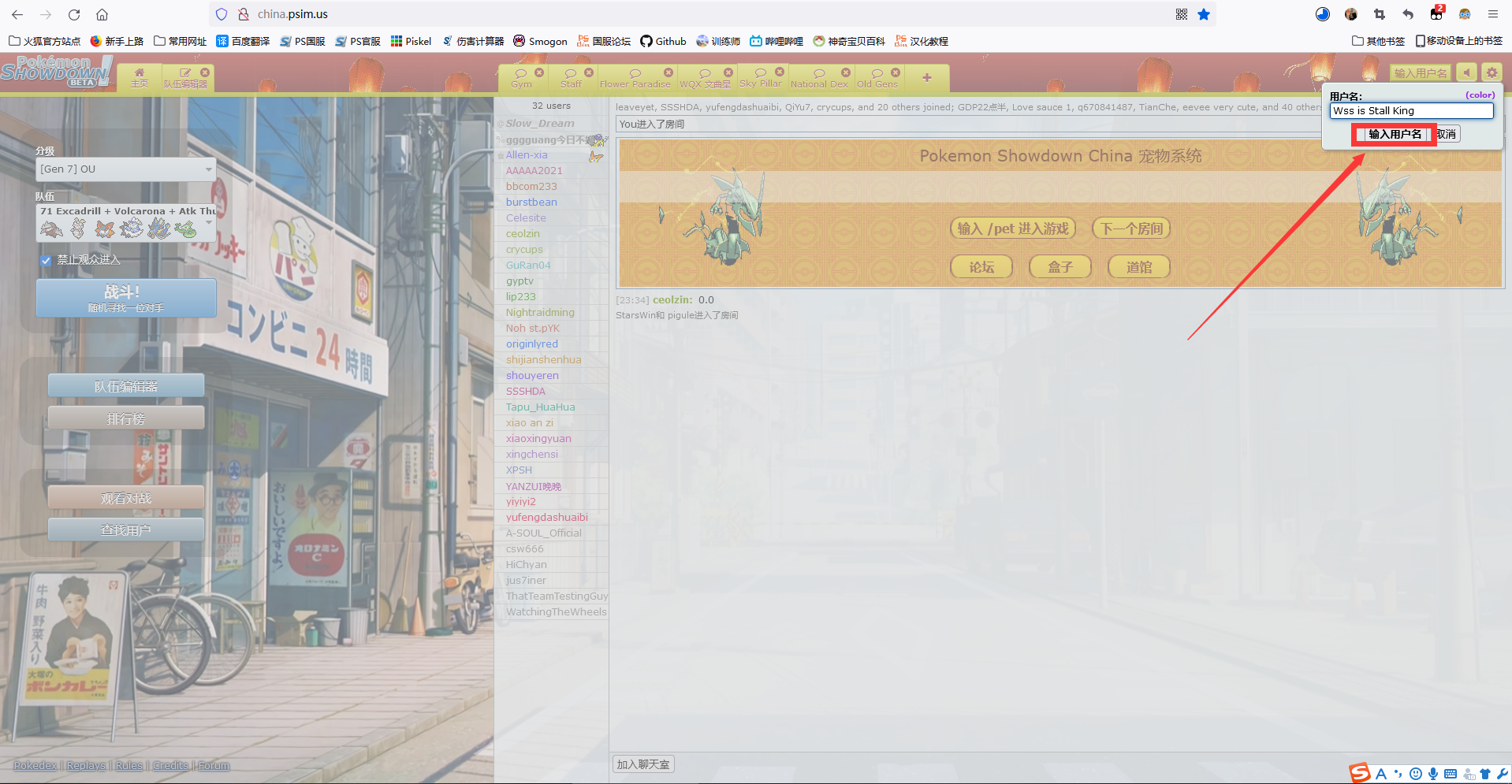Click the 取消 cancel button in the username popup
Image resolution: width=1512 pixels, height=784 pixels.
tap(1447, 134)
